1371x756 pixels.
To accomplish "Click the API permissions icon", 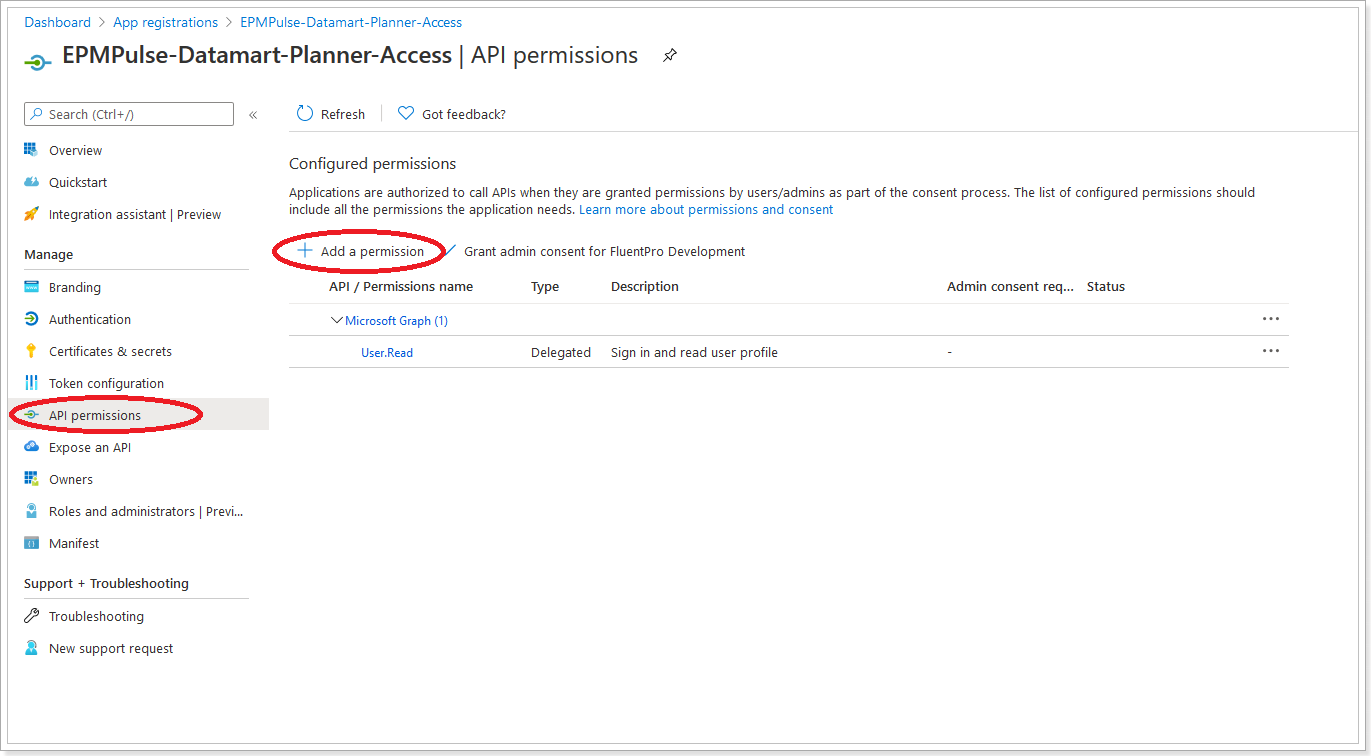I will (31, 415).
